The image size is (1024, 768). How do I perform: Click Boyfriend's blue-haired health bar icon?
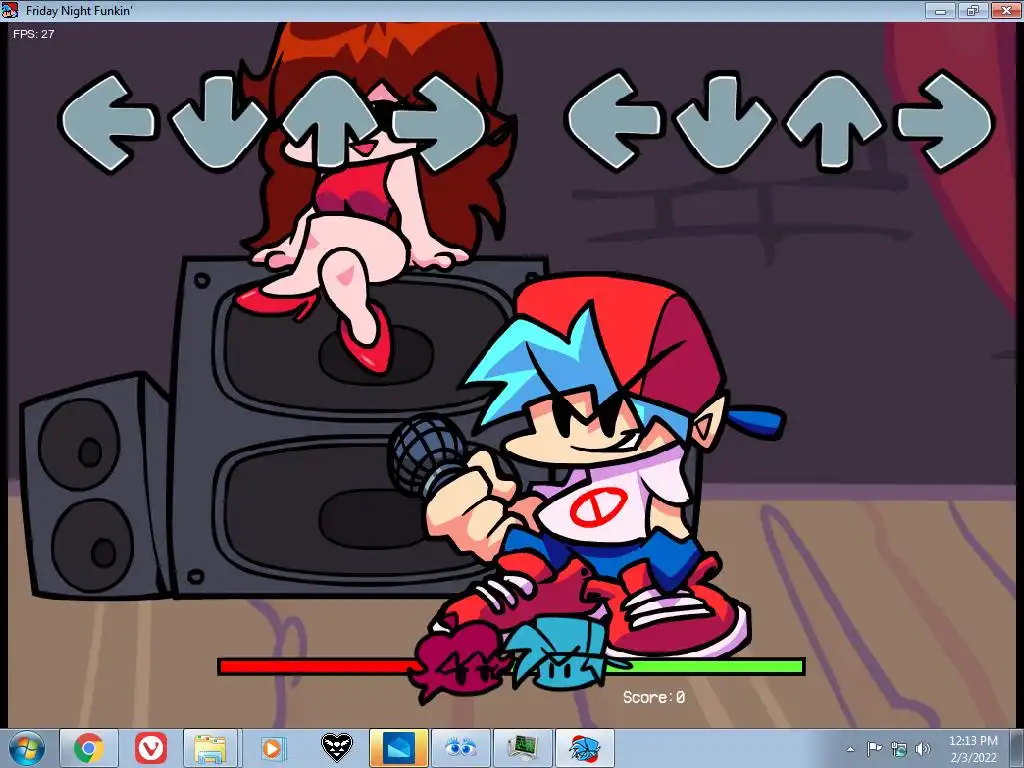565,653
